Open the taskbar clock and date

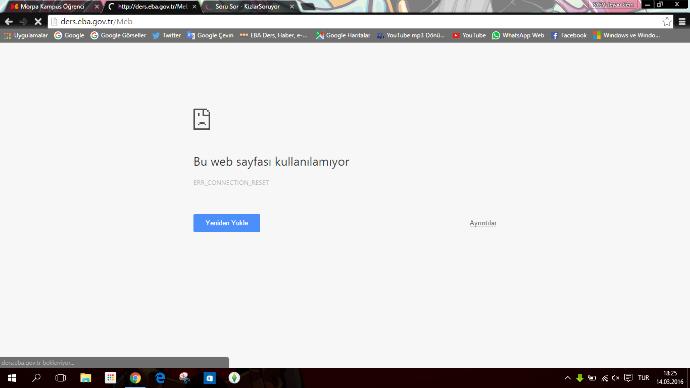670,378
